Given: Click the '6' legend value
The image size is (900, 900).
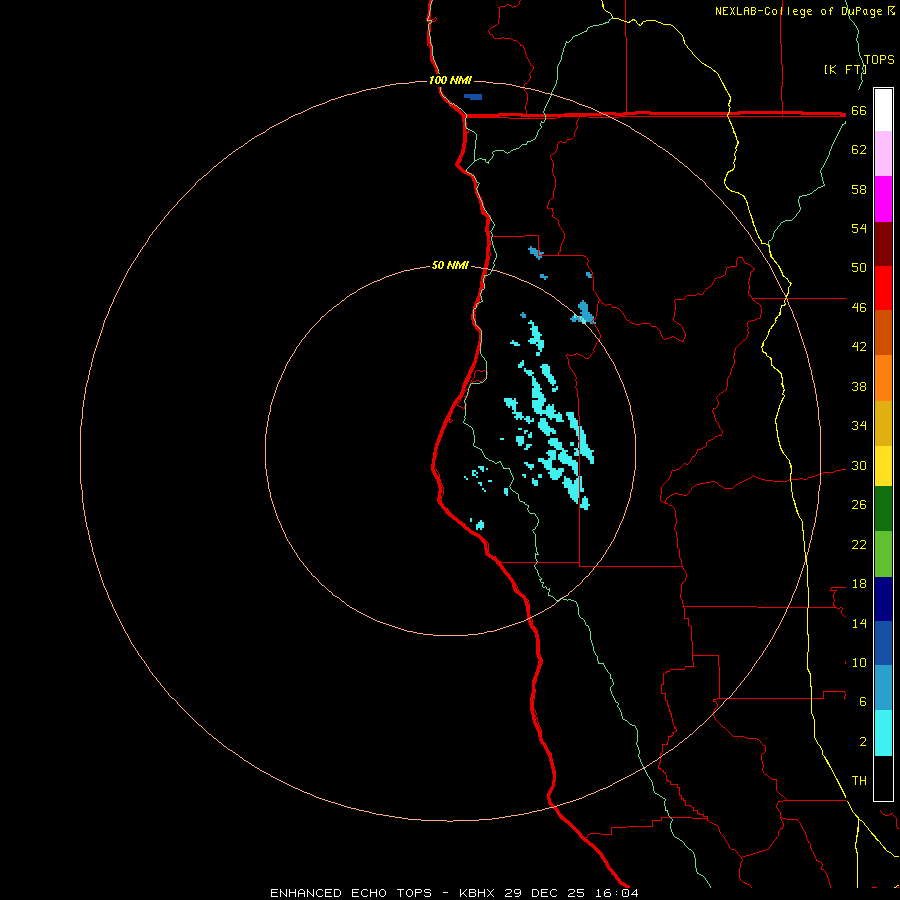Looking at the screenshot, I should (x=863, y=701).
